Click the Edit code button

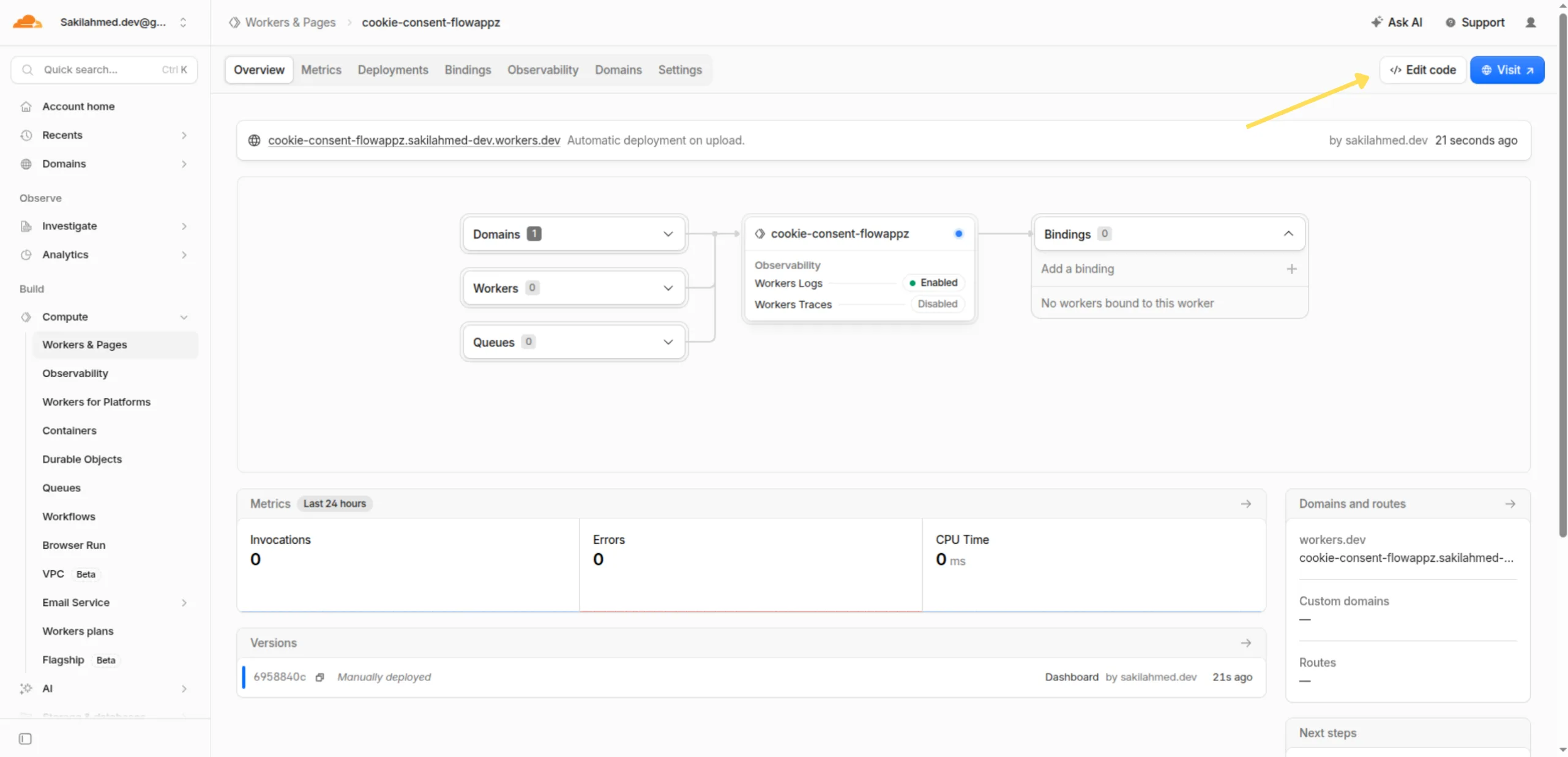pos(1422,70)
